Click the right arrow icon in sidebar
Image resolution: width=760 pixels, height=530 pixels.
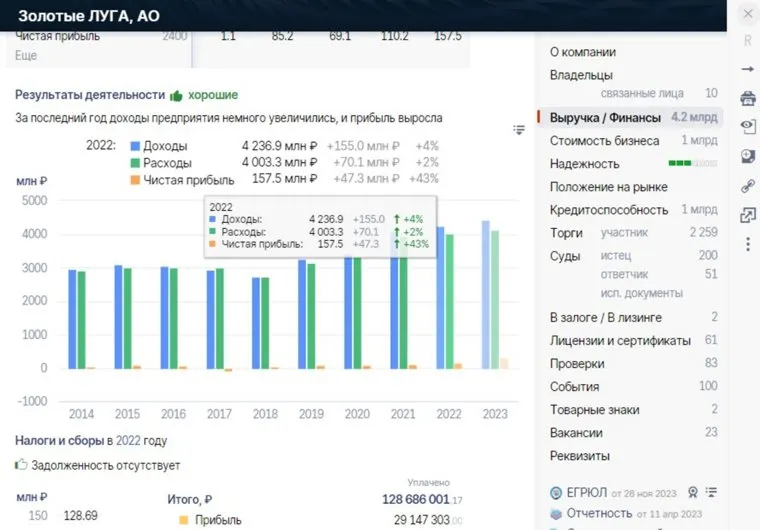pos(747,69)
